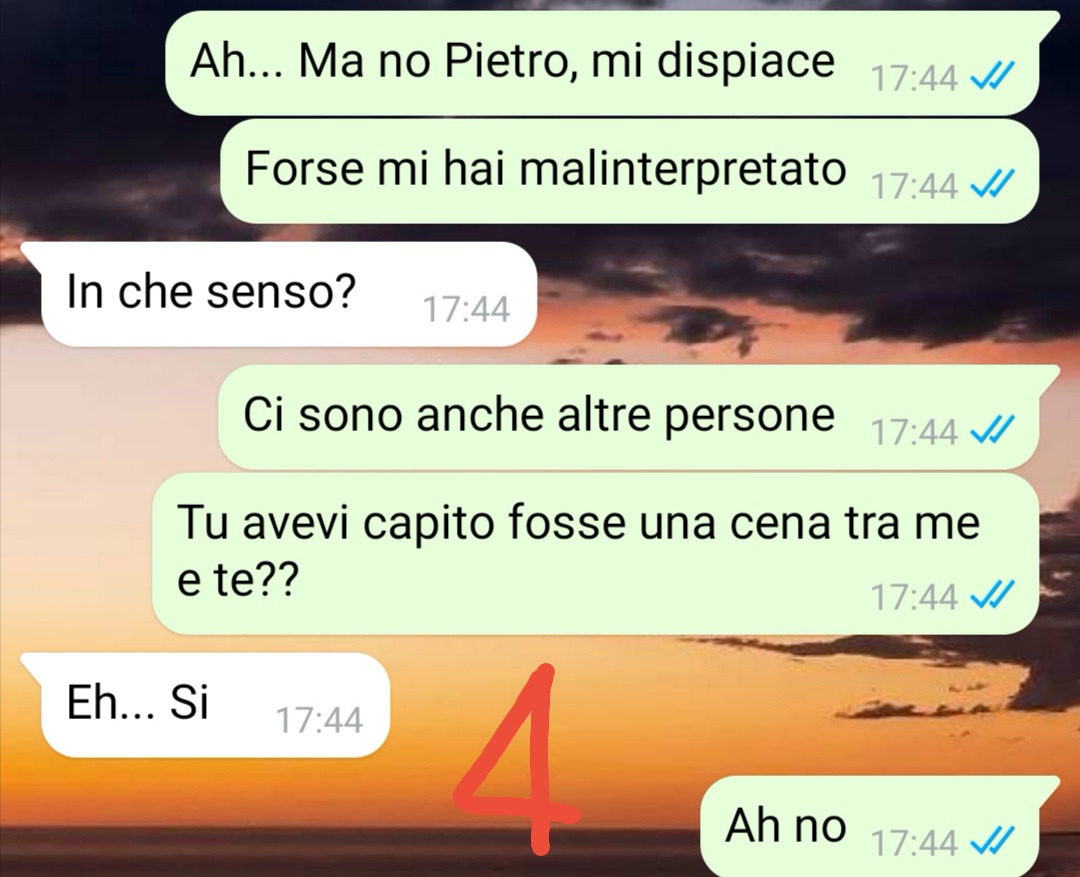Viewport: 1080px width, 877px height.
Task: Click blue double ticks on 'malinterpretato' message
Action: pyautogui.click(x=992, y=184)
